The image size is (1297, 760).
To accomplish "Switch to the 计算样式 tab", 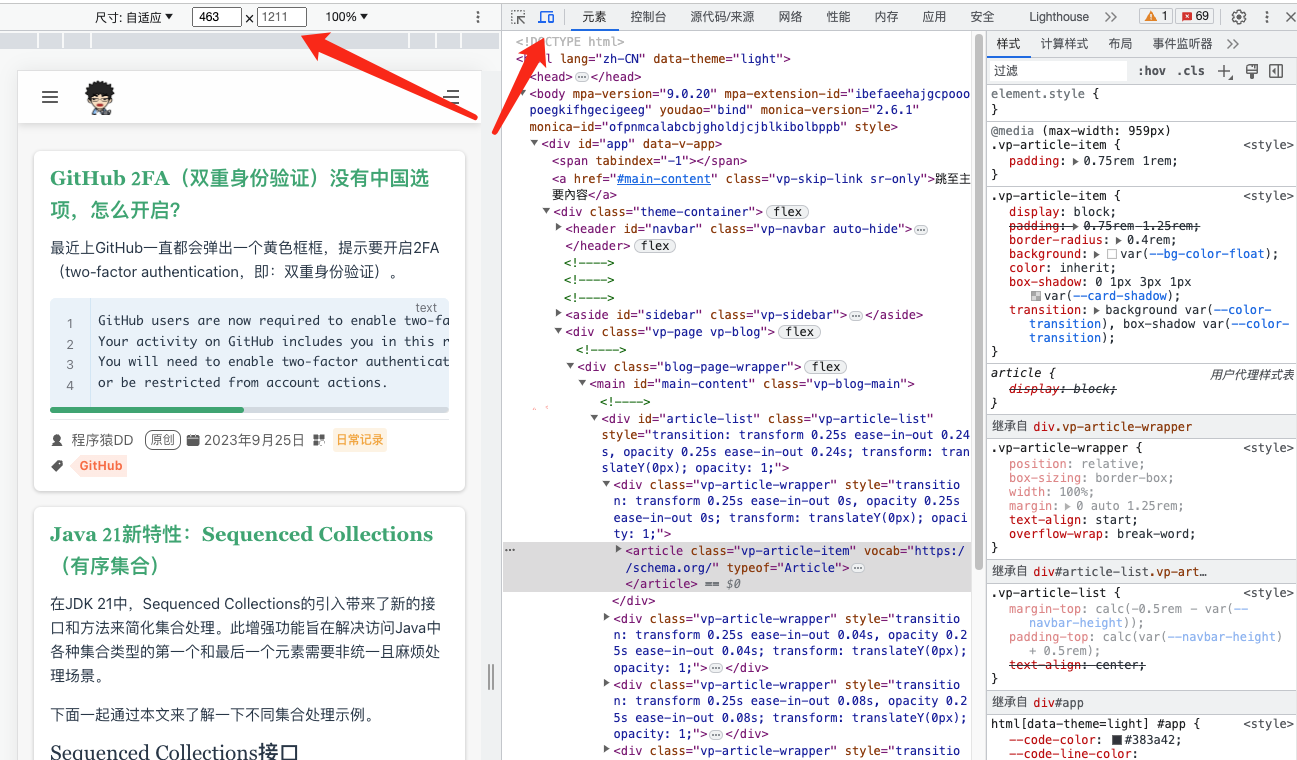I will (x=1064, y=44).
